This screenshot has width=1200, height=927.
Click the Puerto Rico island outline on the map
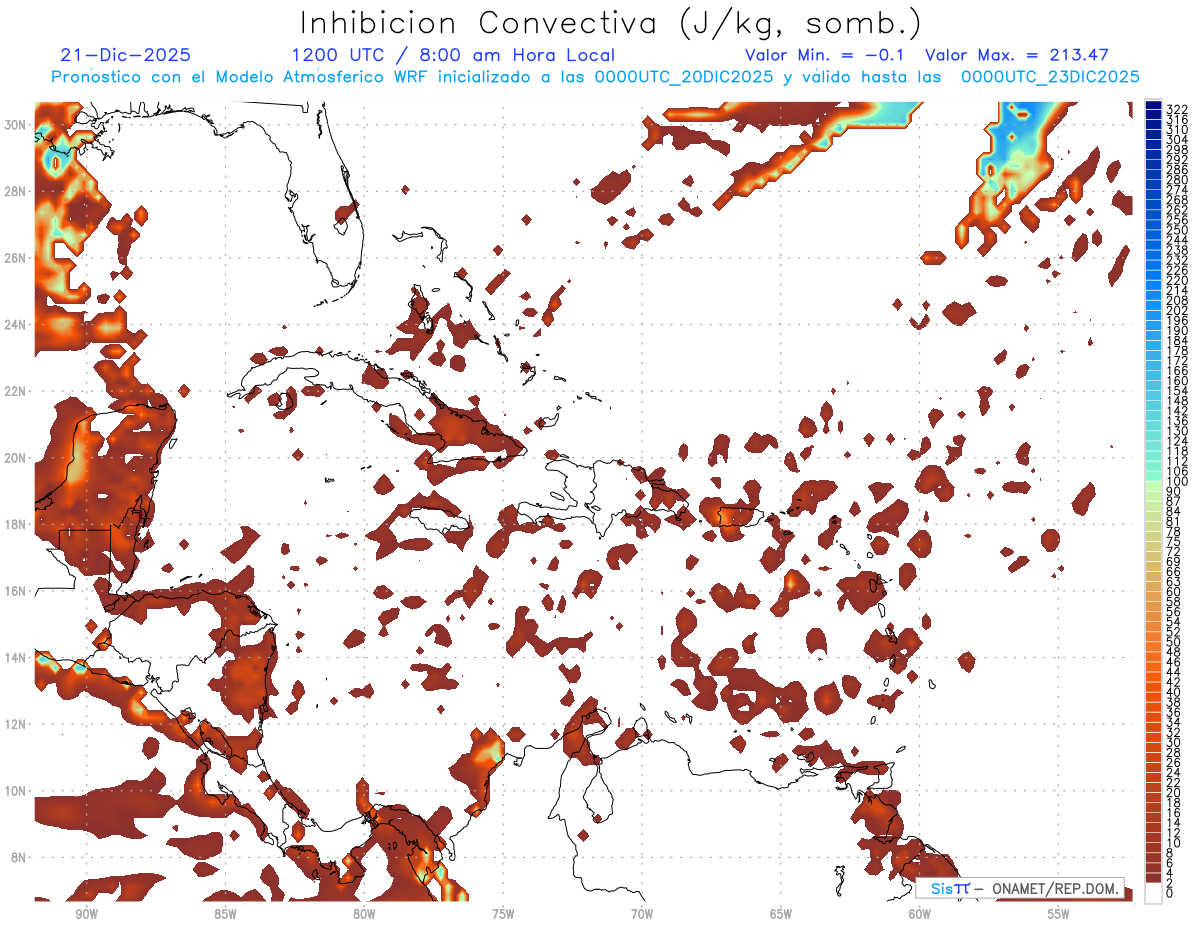click(x=739, y=516)
